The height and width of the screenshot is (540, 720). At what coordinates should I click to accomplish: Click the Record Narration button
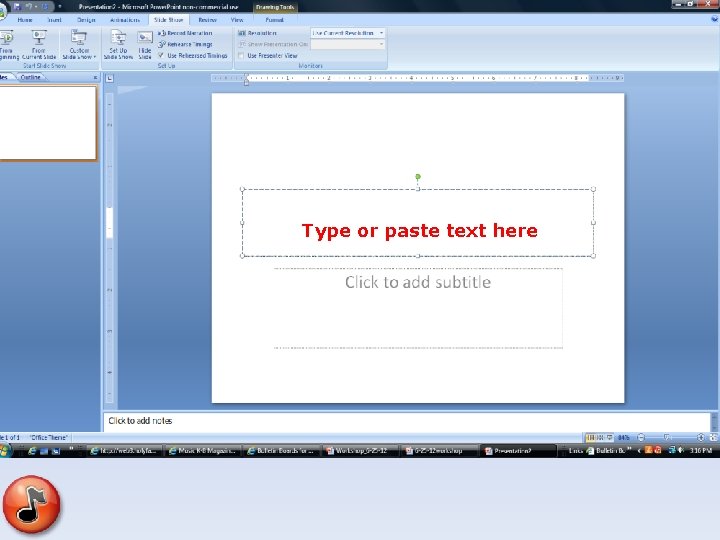click(185, 33)
